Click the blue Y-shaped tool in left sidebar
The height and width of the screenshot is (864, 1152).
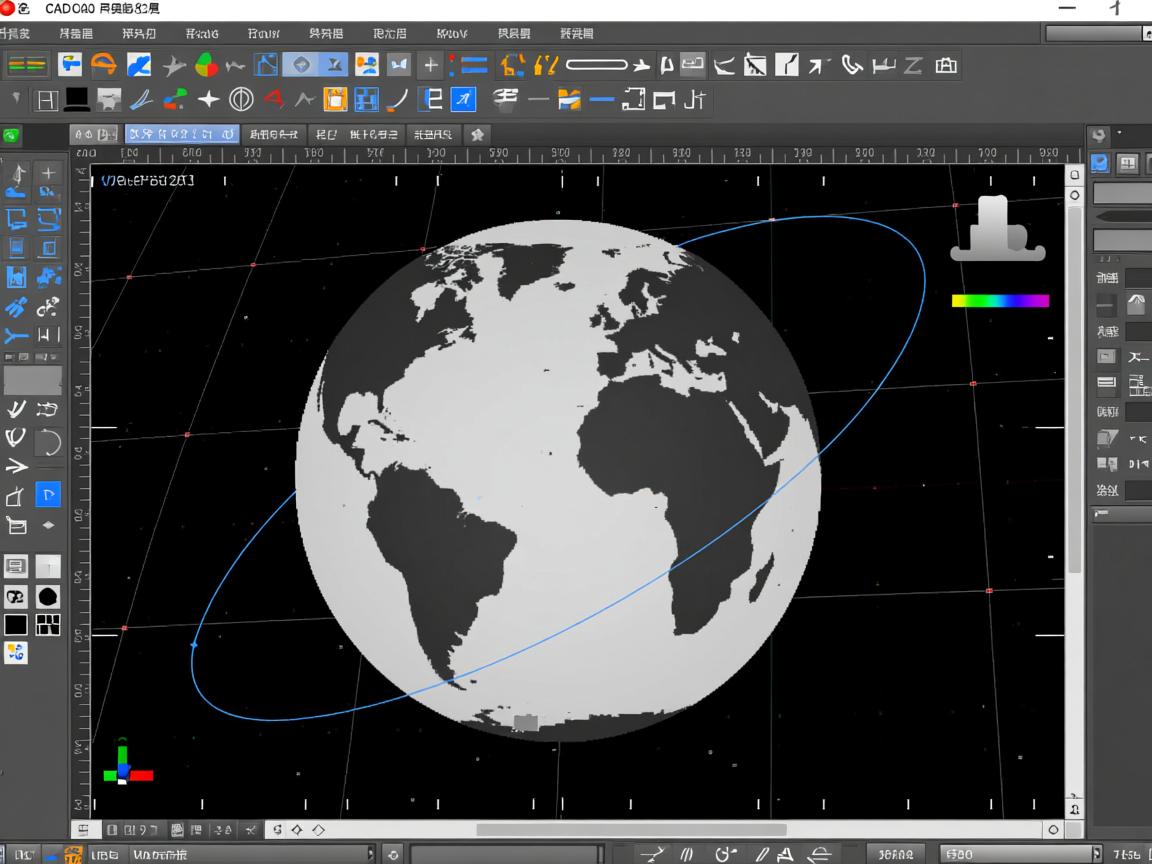(x=17, y=335)
